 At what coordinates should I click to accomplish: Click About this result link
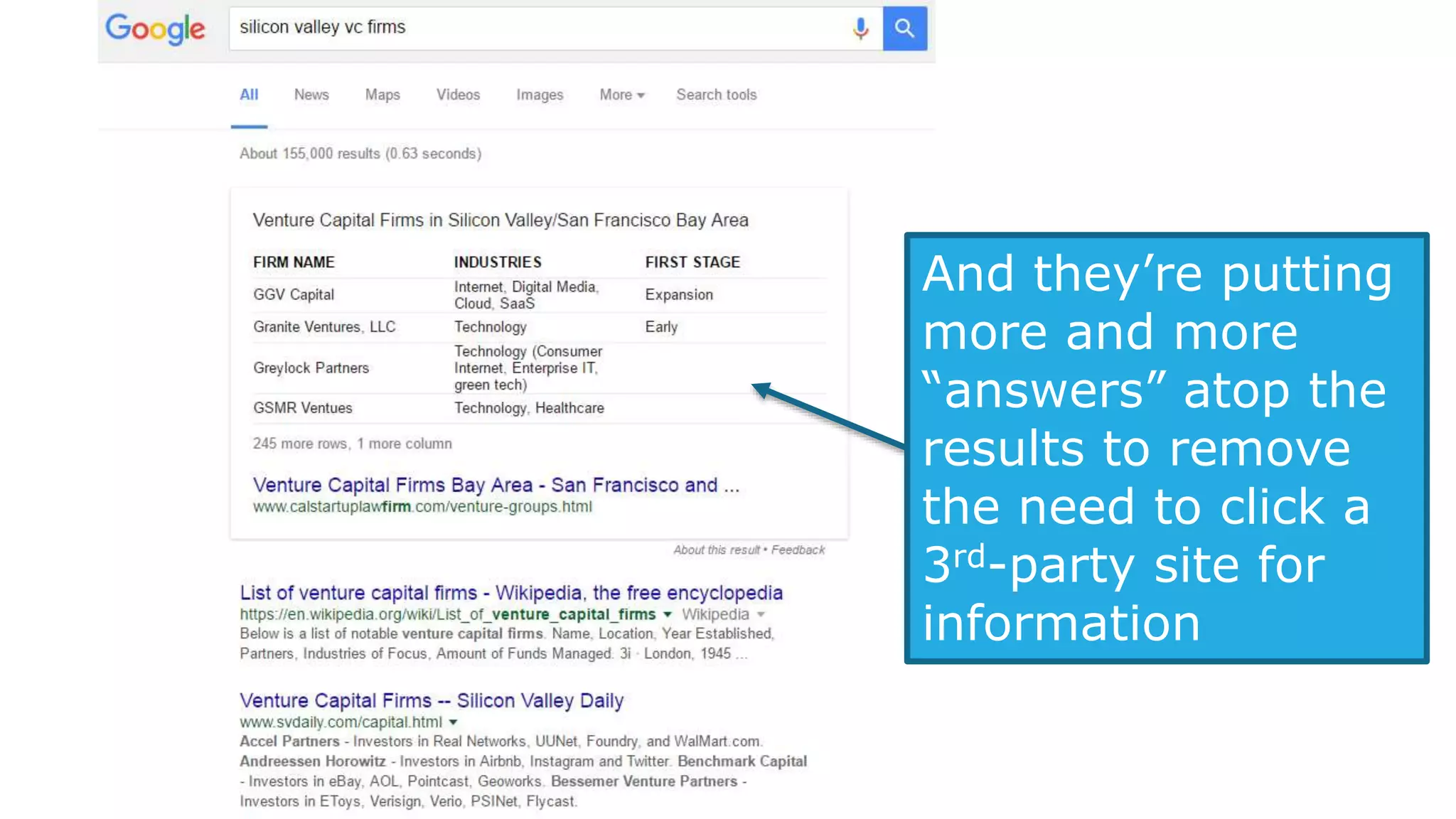717,550
